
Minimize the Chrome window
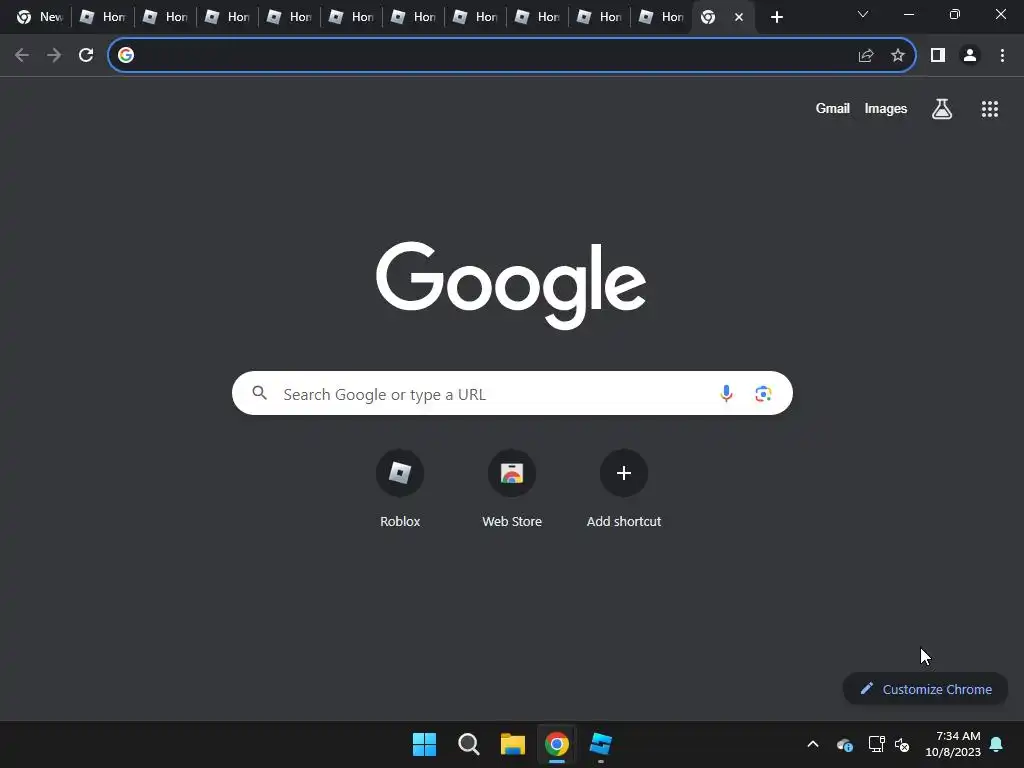(908, 14)
